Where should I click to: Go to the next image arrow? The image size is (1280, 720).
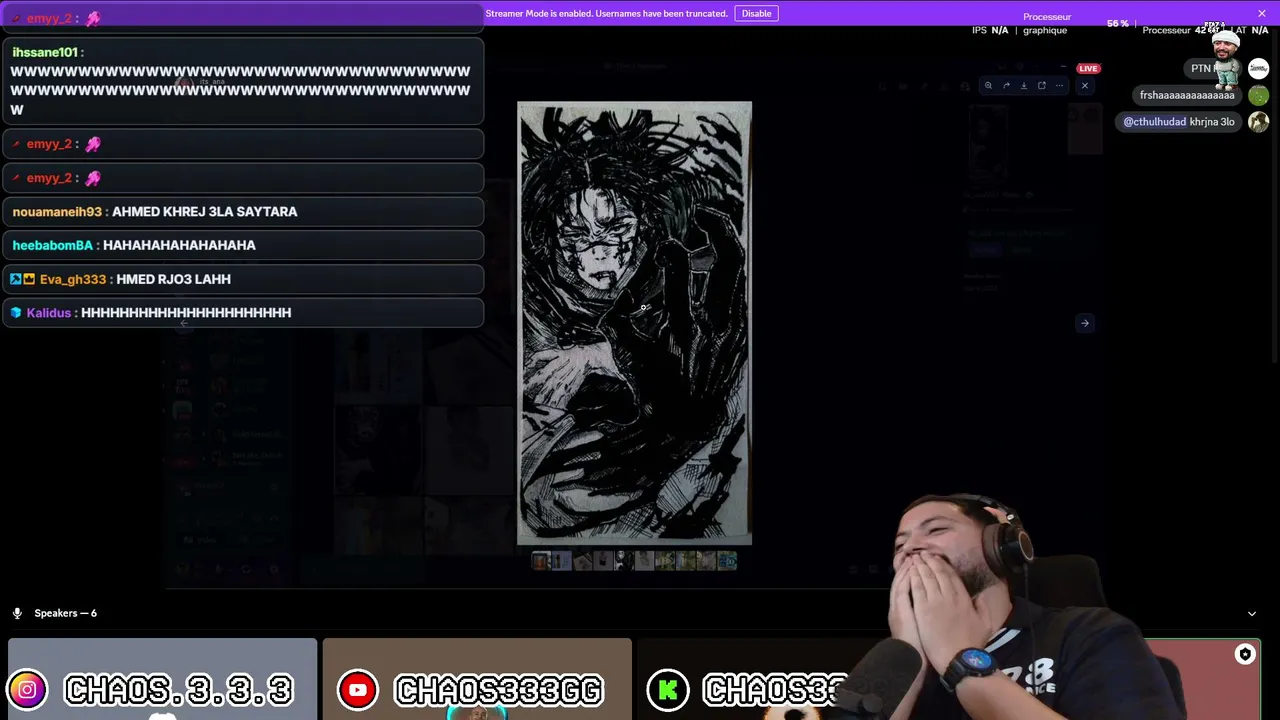point(1084,323)
